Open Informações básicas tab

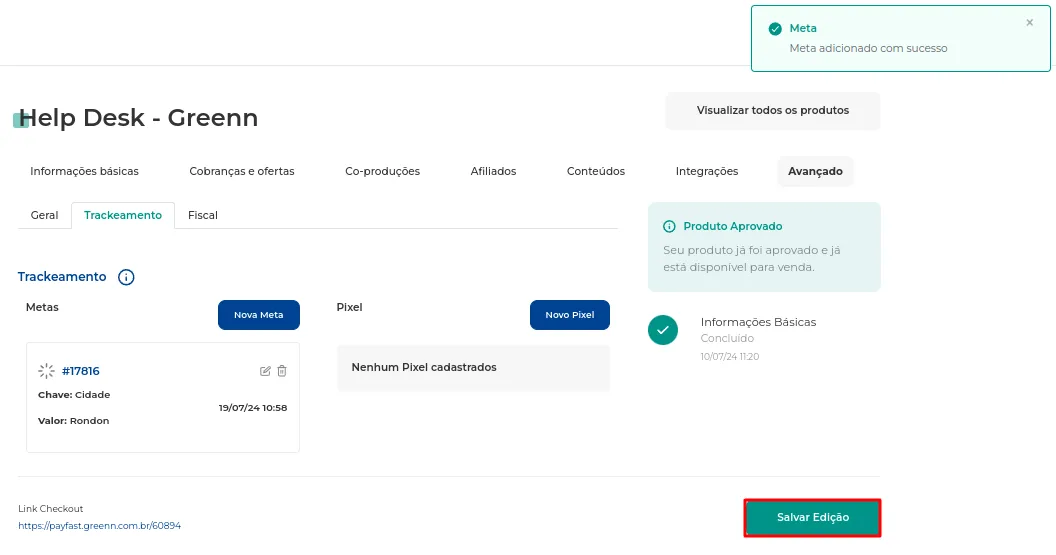tap(84, 171)
